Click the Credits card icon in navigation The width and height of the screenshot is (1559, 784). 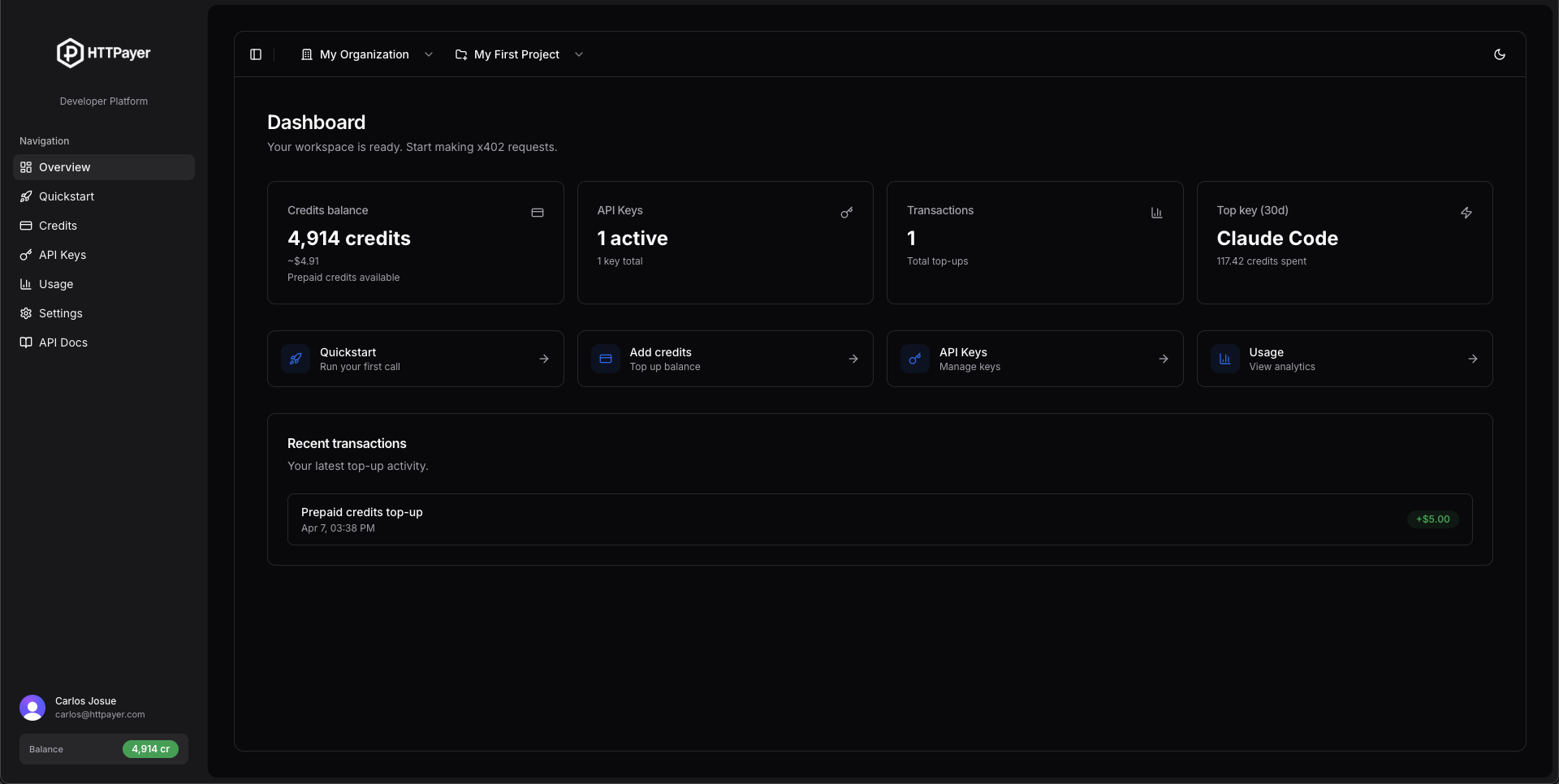pos(26,226)
